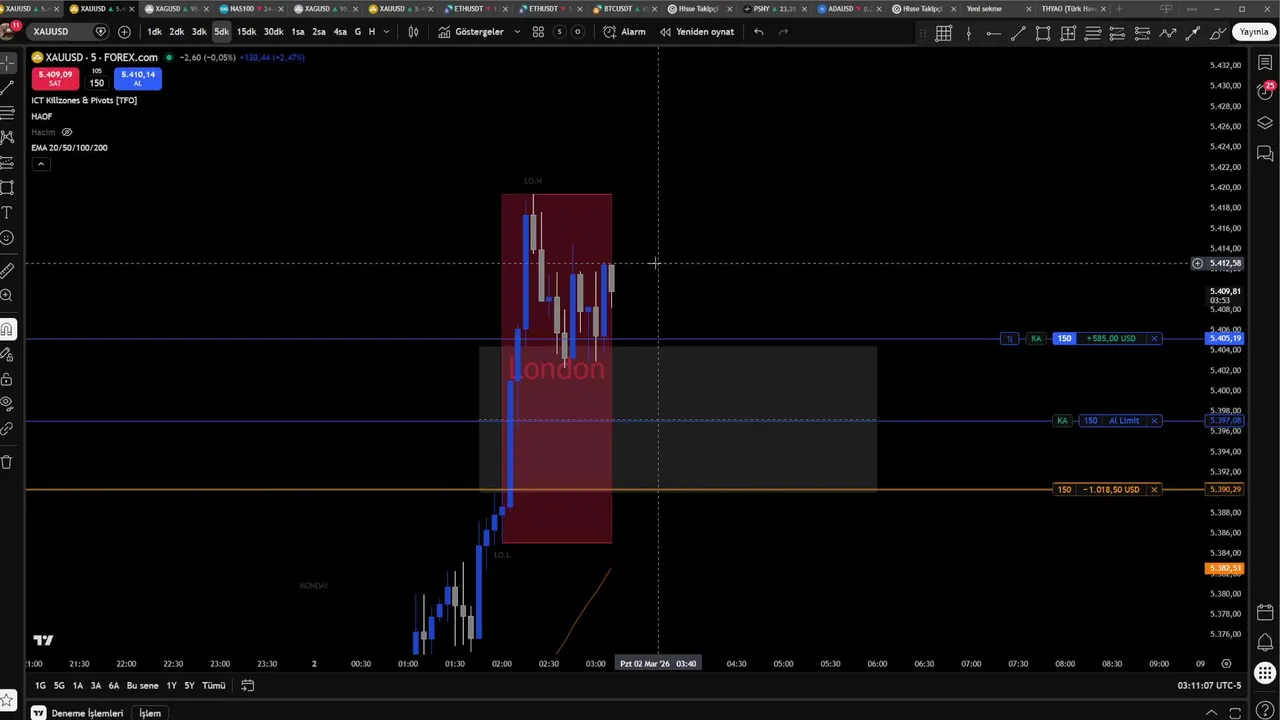
Task: Select the vertical line favorite tool
Action: (x=968, y=33)
